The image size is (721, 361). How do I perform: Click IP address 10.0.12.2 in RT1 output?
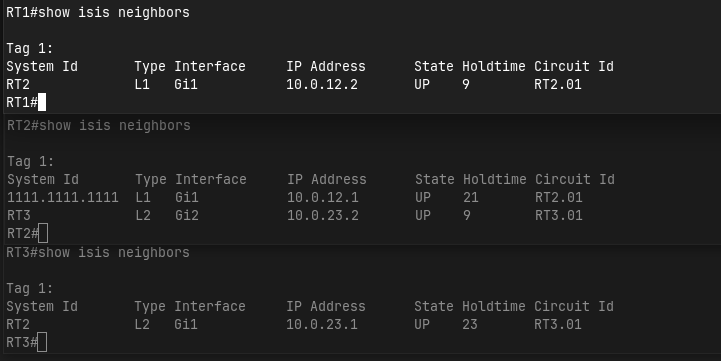pos(322,85)
